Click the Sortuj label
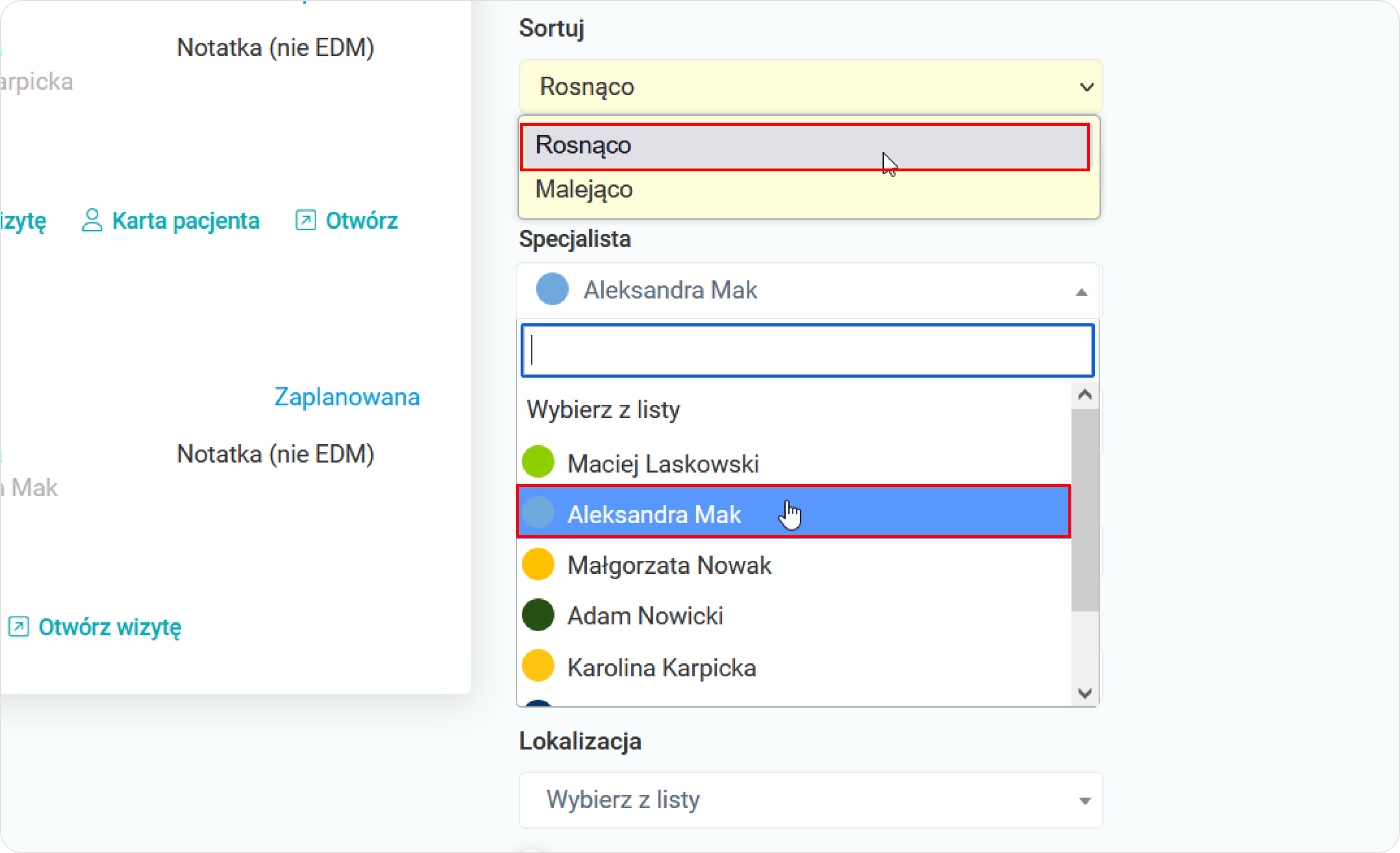This screenshot has height=853, width=1400. (551, 28)
